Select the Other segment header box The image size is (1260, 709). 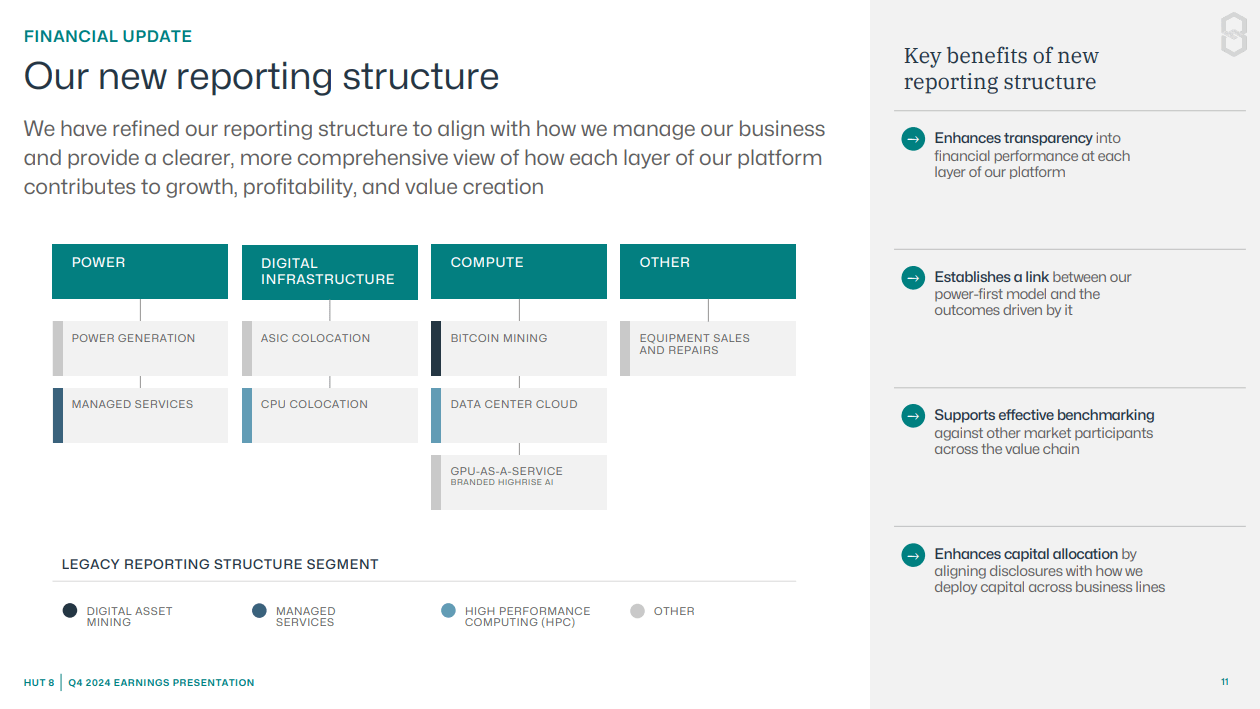point(708,271)
